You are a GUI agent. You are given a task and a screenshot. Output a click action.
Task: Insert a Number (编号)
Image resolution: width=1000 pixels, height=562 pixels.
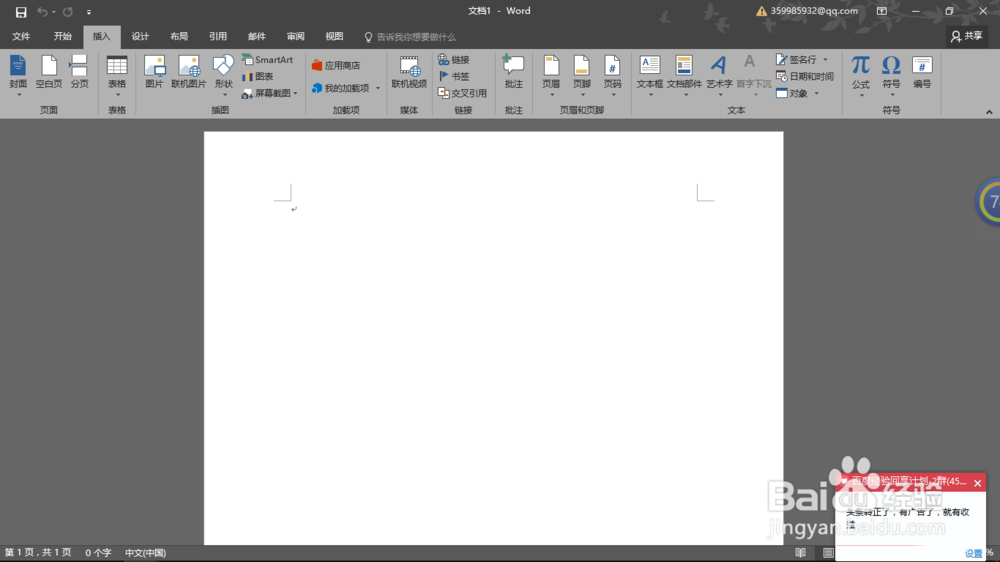point(922,72)
